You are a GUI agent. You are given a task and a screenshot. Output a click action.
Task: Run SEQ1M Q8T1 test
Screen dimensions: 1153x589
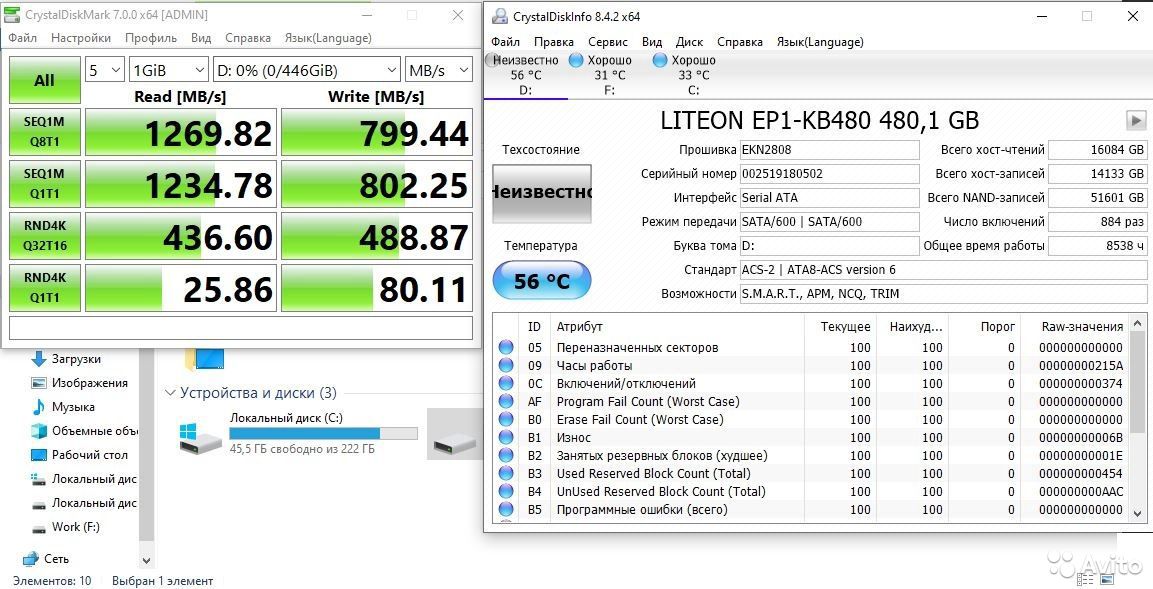[x=45, y=132]
